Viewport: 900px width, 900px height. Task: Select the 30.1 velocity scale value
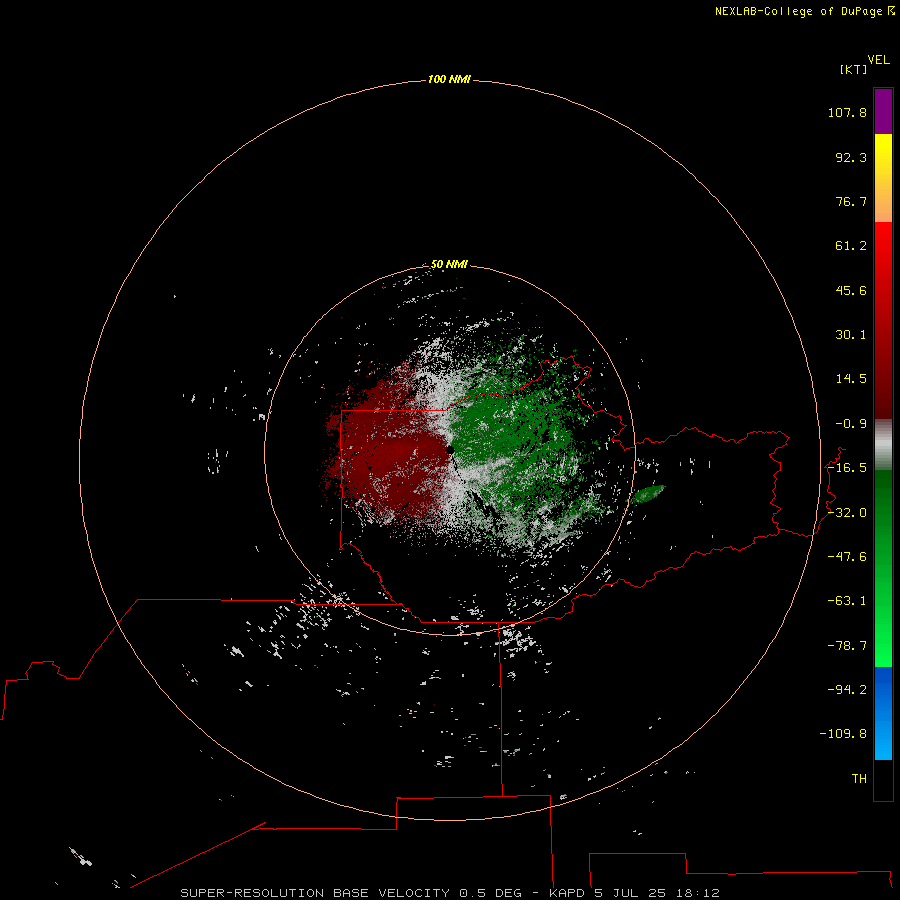[x=851, y=335]
